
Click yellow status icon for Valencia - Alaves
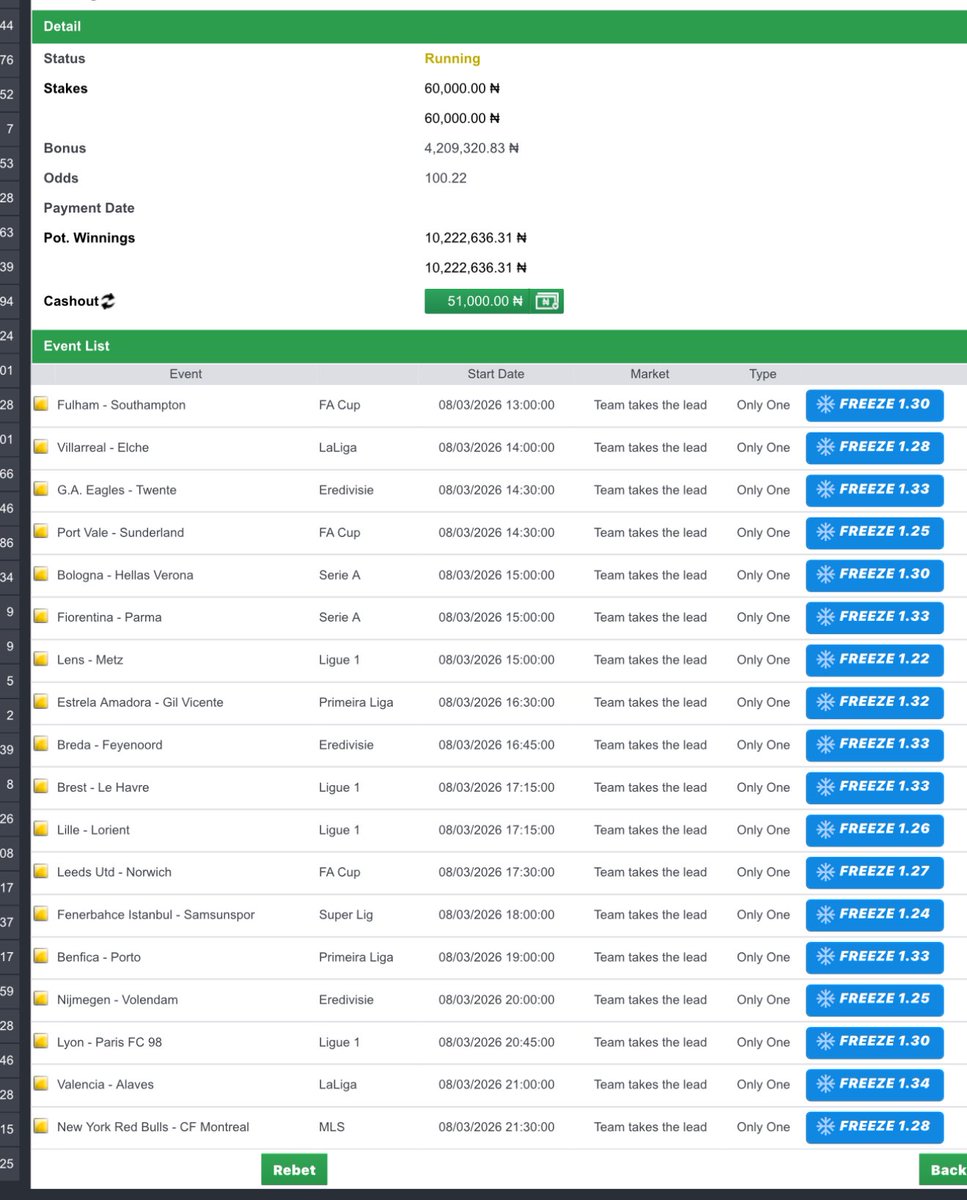point(41,1084)
